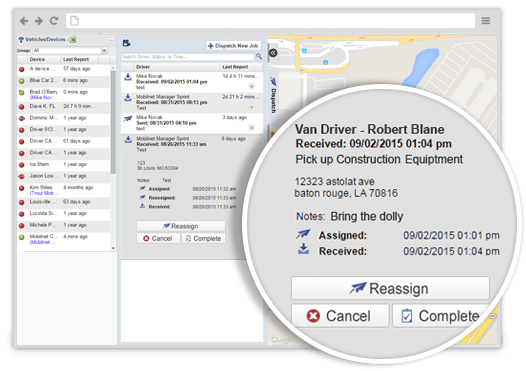Image resolution: width=526 pixels, height=371 pixels.
Task: Open the vertical Dispatch tab beside the map
Action: 273,96
